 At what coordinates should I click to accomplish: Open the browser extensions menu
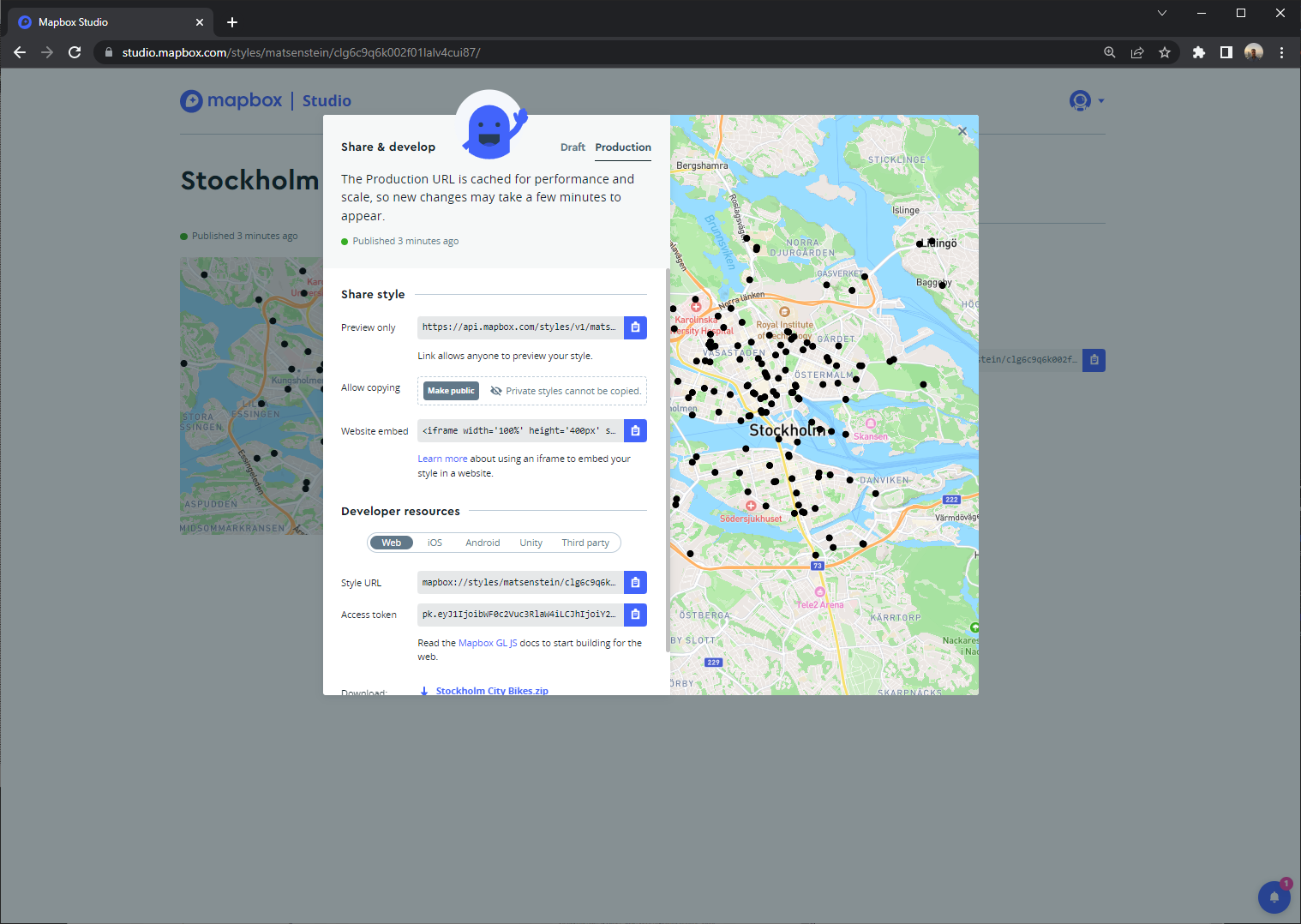pyautogui.click(x=1199, y=52)
